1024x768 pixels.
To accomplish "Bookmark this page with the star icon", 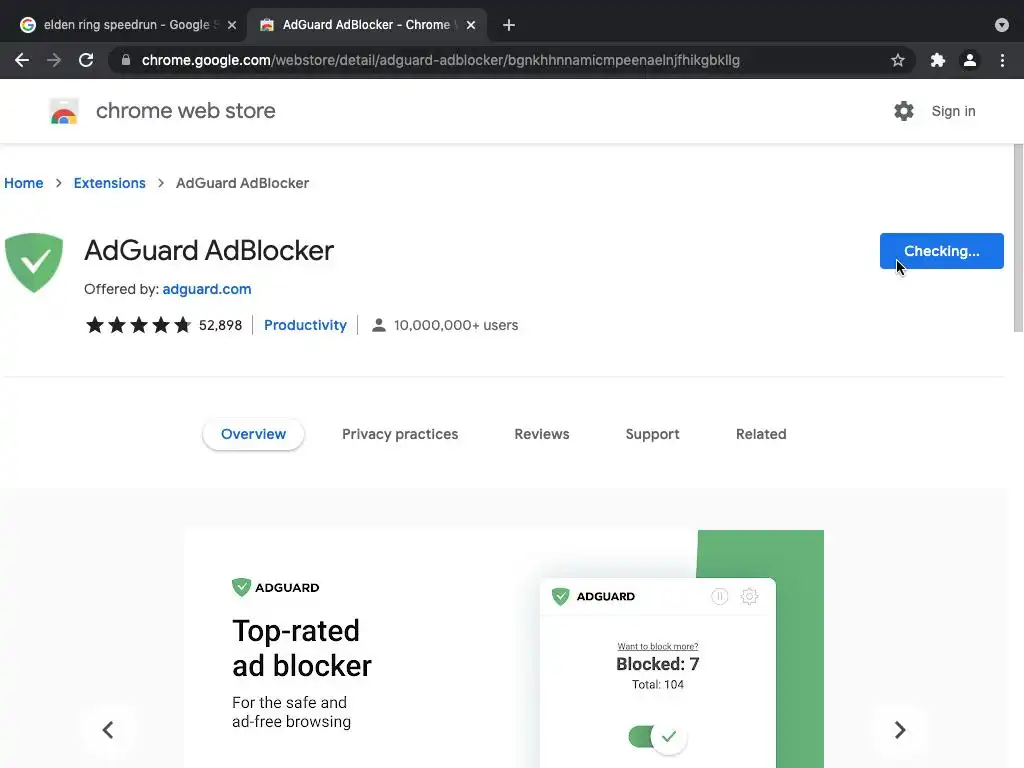I will tap(898, 60).
